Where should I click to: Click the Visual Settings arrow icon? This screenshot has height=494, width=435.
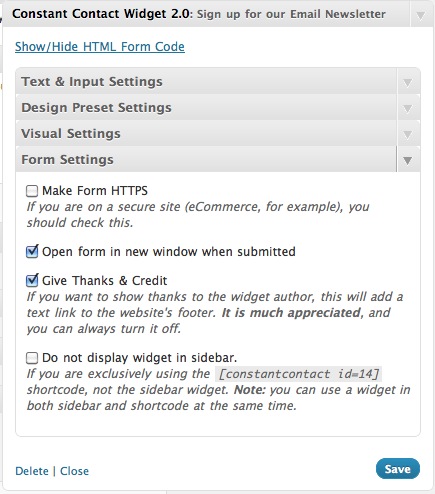(x=407, y=134)
